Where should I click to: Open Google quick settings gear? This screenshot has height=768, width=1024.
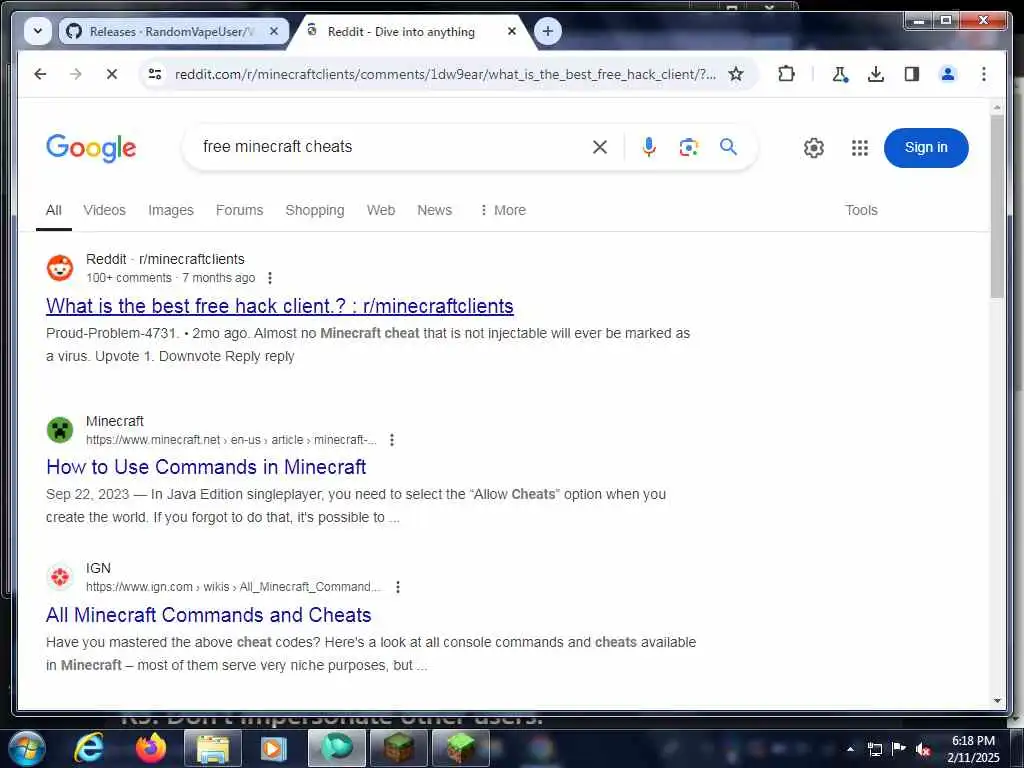click(x=814, y=148)
